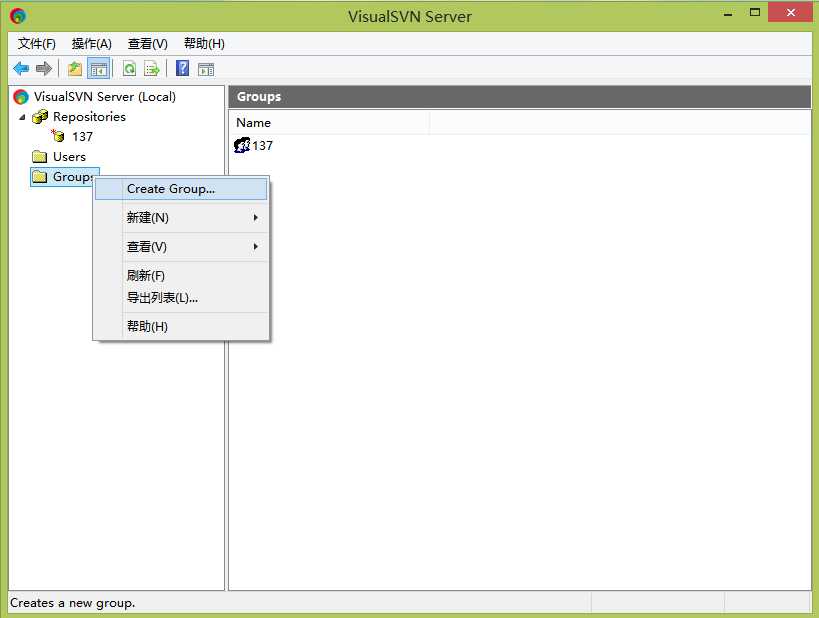The width and height of the screenshot is (819, 618).
Task: Select the Groups label in tree
Action: pyautogui.click(x=73, y=177)
